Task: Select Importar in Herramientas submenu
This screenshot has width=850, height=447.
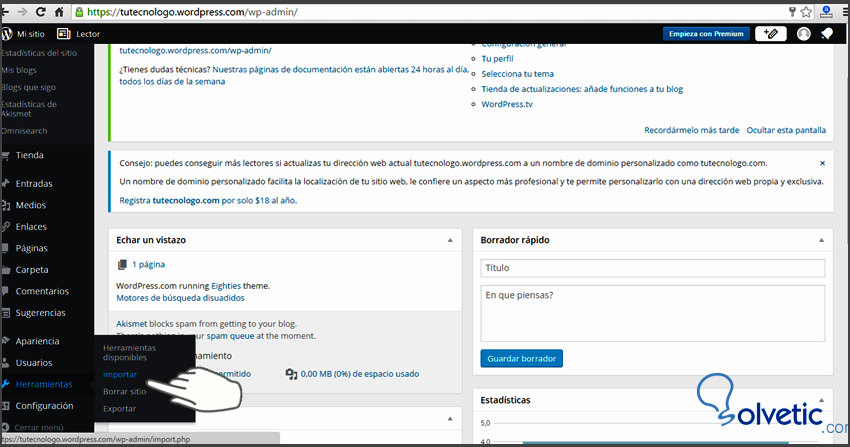Action: (120, 374)
